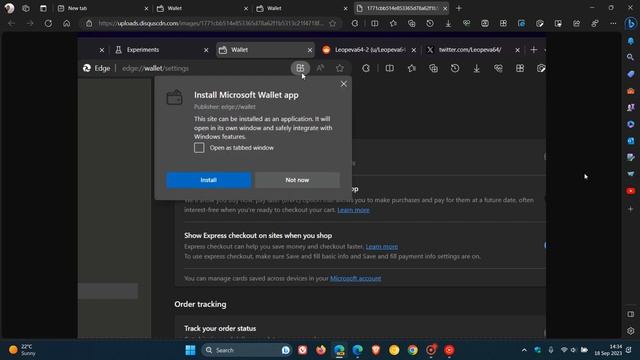Open the sidebar Games chess icon
Viewport: 640px width, 360px height.
631,107
